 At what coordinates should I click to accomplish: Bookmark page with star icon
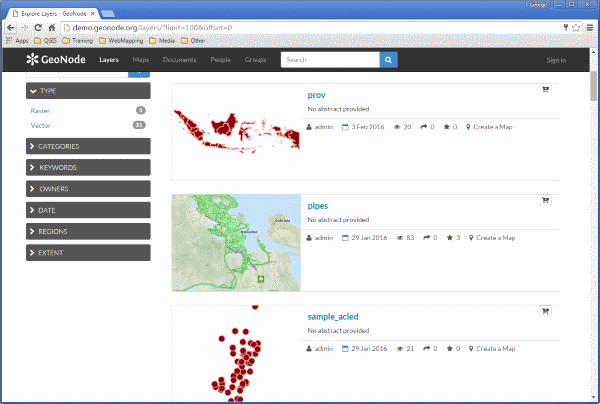point(576,28)
